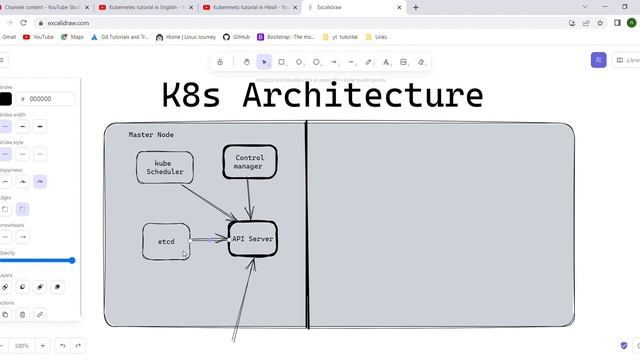Select the Text tool
640x360 pixels.
pos(386,62)
